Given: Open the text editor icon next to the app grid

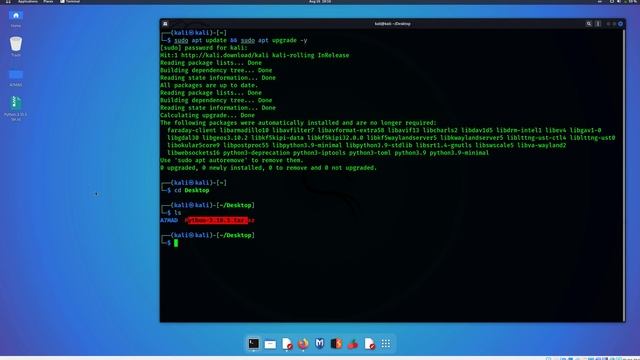Looking at the screenshot, I should (369, 344).
